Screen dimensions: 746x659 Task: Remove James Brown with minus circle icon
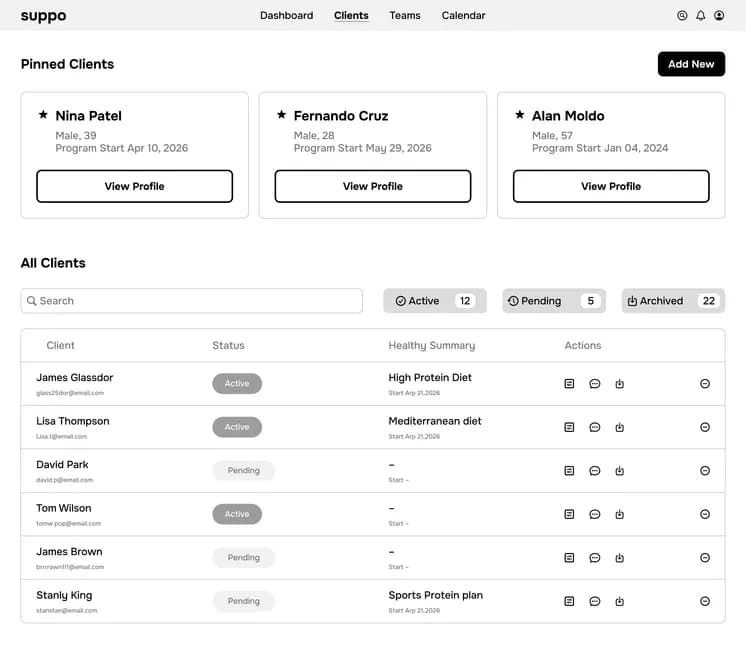pyautogui.click(x=705, y=558)
